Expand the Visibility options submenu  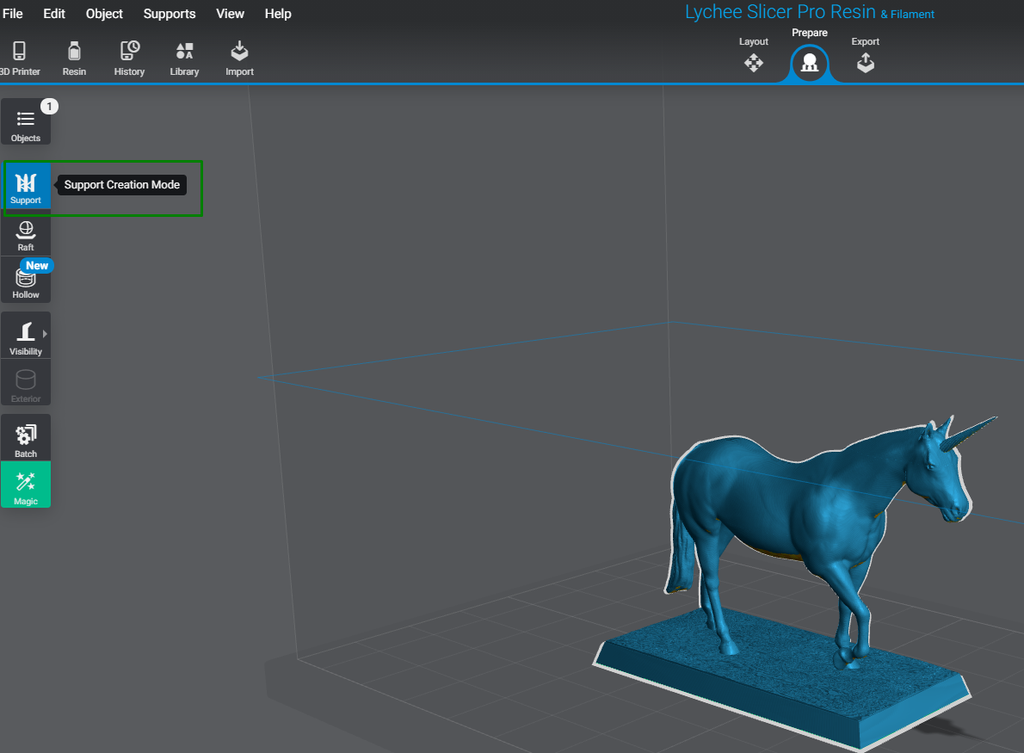25,335
